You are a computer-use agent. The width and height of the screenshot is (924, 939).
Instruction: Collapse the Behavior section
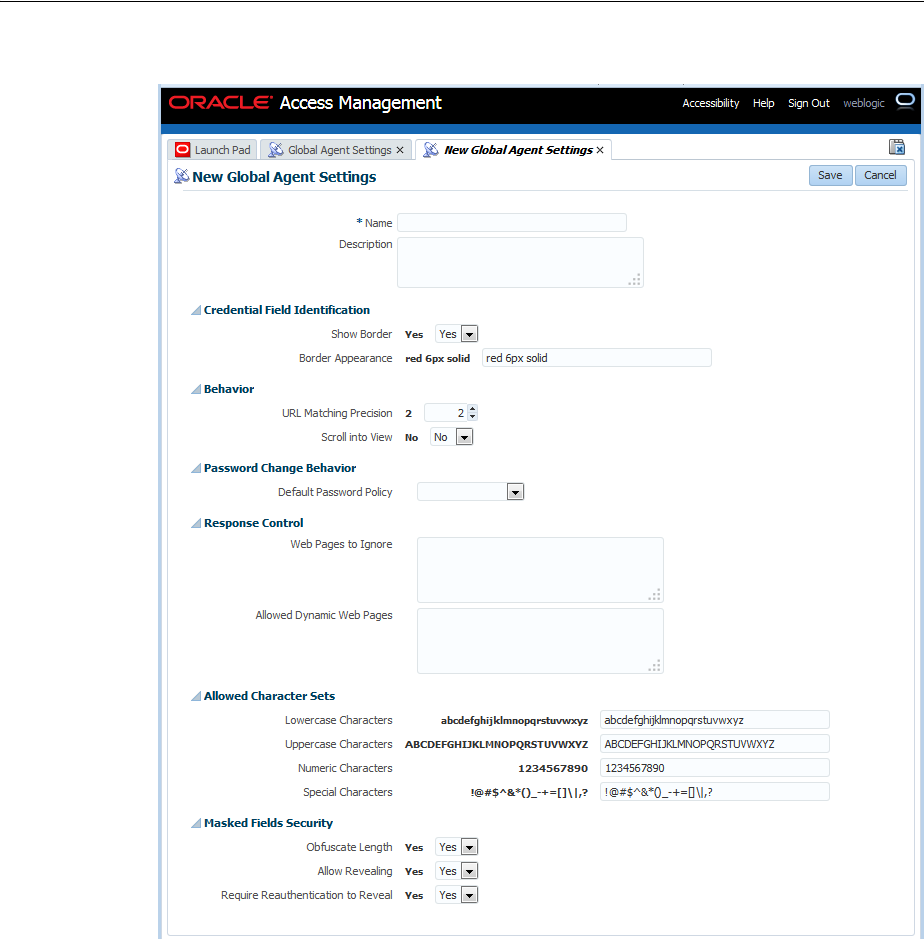click(196, 389)
